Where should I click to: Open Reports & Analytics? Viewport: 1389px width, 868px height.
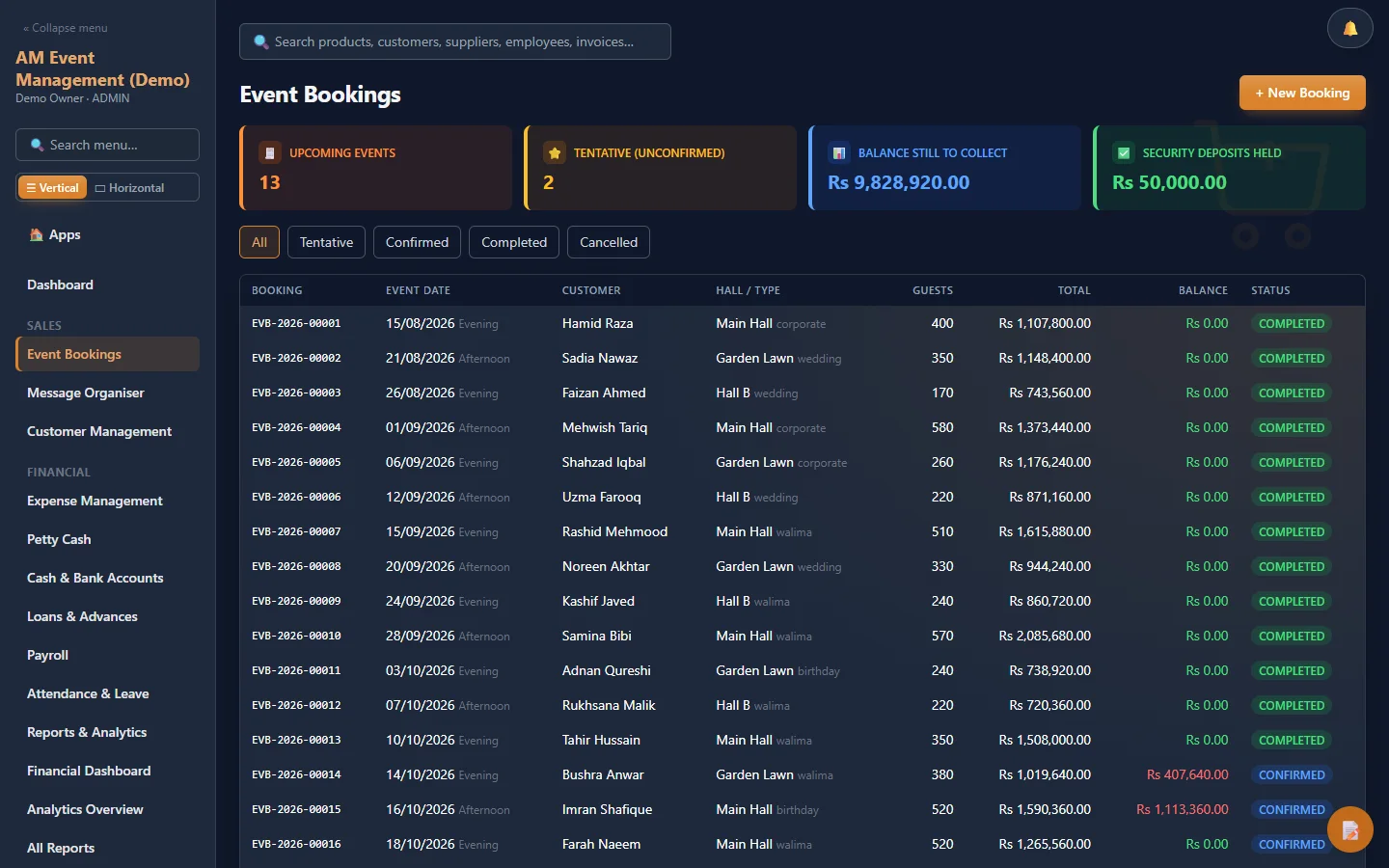coord(107,732)
